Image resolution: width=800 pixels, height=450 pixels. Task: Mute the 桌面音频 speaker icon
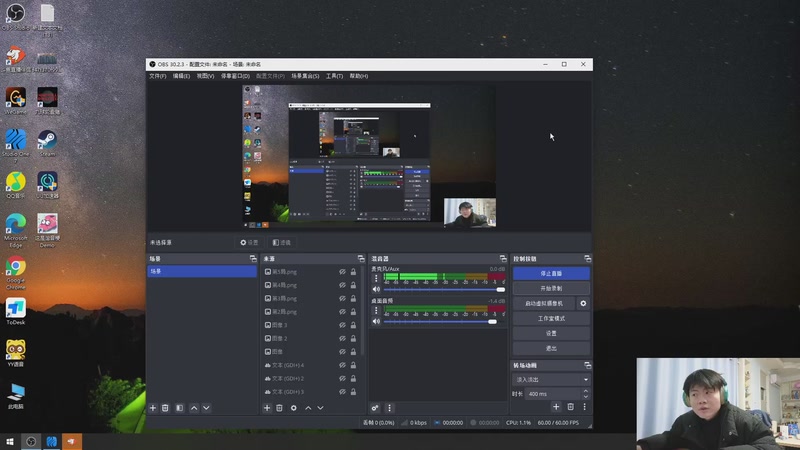377,321
